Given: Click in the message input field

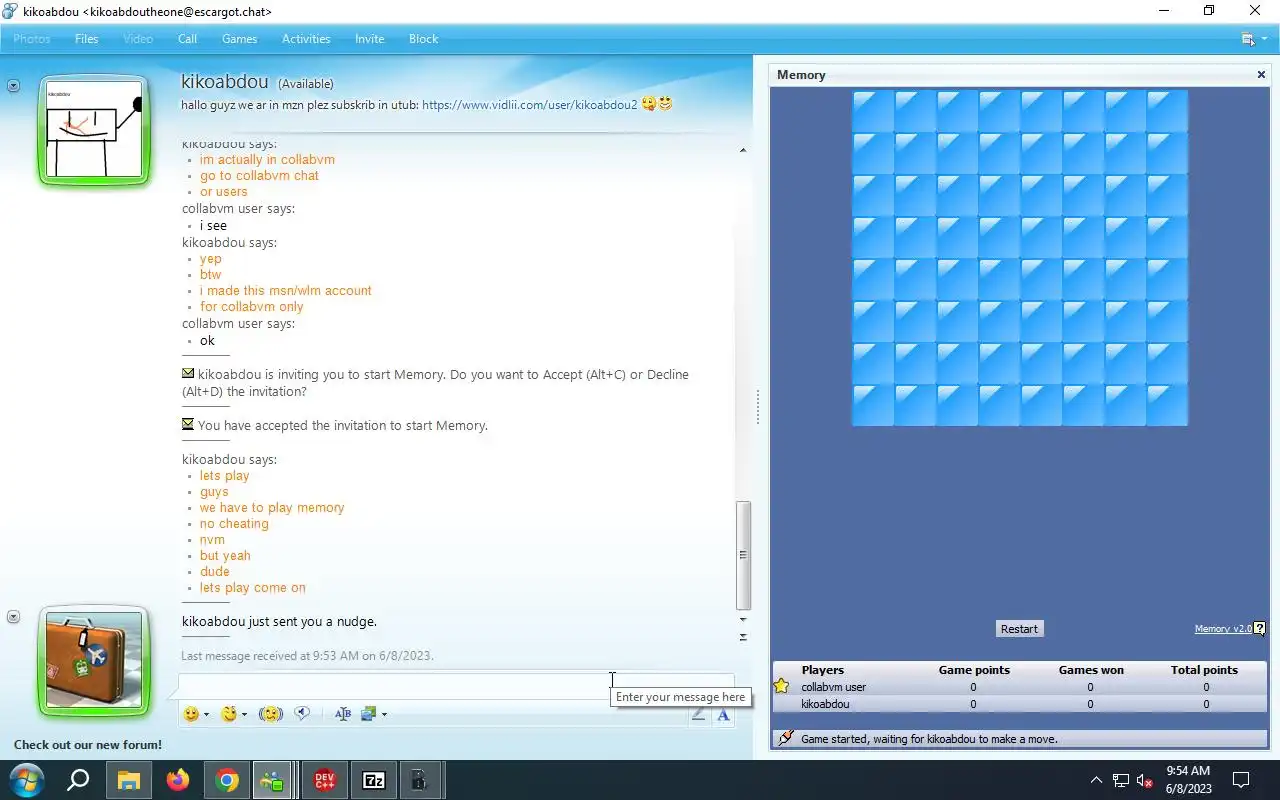Looking at the screenshot, I should (456, 686).
